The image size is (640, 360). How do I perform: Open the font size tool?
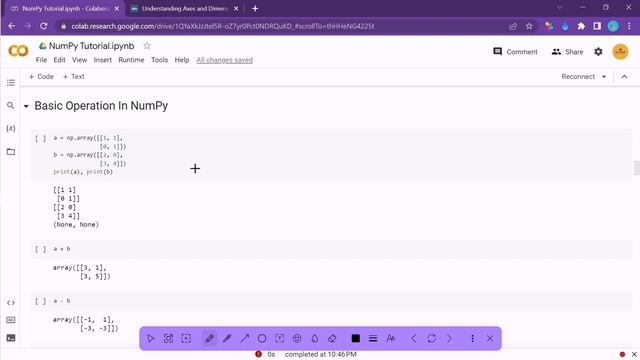click(x=391, y=338)
